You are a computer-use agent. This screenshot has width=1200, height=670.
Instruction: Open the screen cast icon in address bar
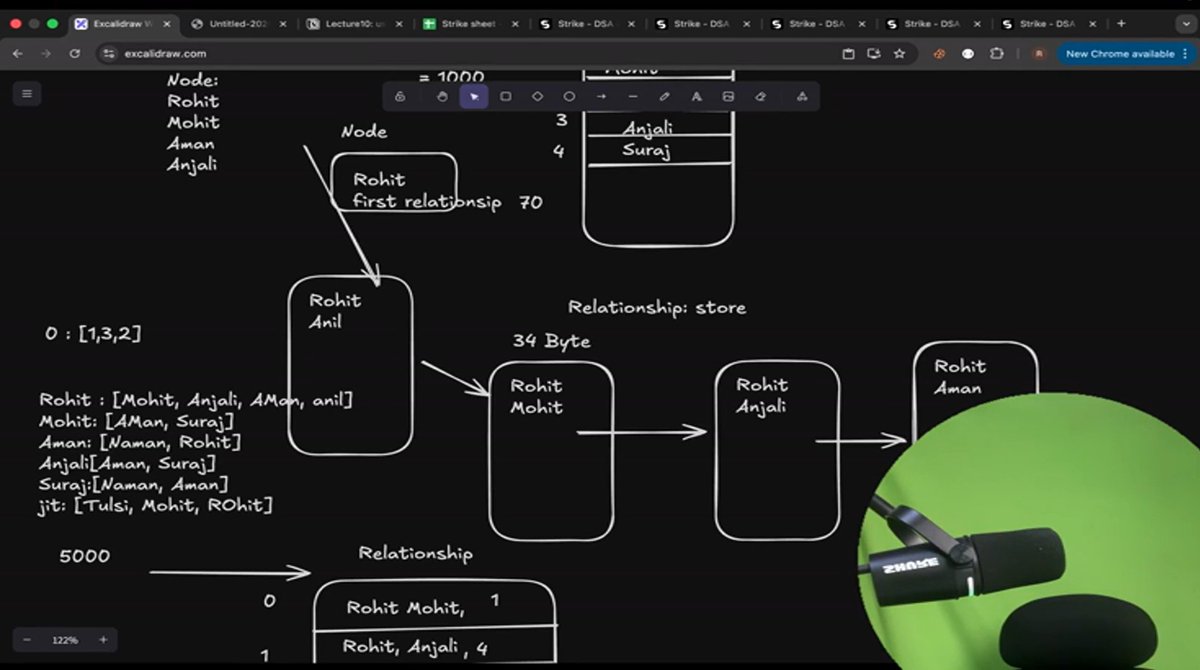pos(873,54)
